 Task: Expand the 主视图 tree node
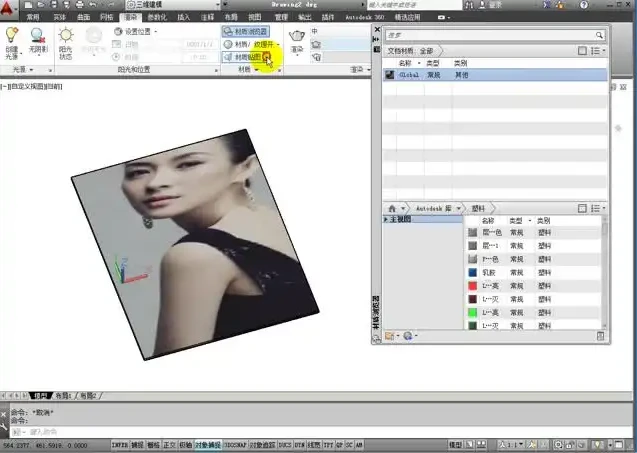tap(387, 218)
